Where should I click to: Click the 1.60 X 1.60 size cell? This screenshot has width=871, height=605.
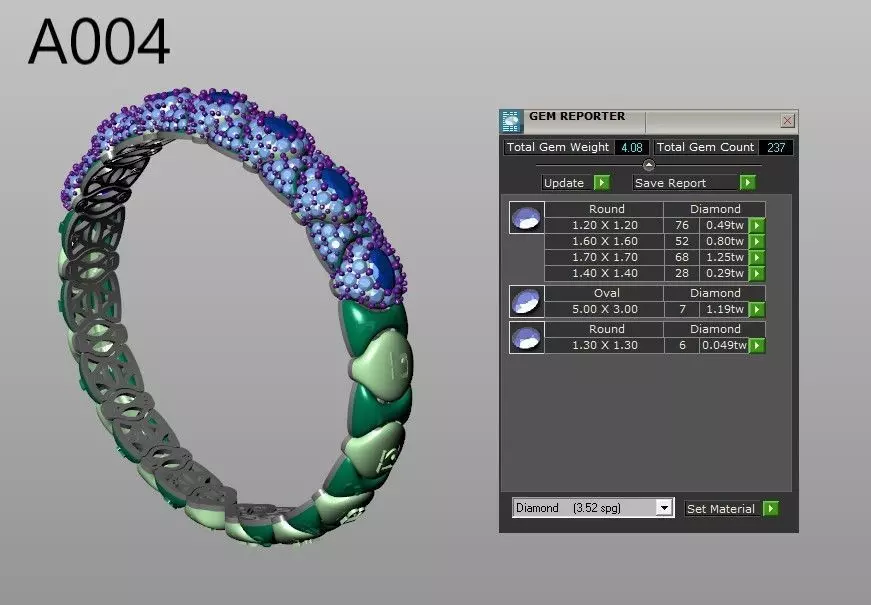click(x=604, y=241)
